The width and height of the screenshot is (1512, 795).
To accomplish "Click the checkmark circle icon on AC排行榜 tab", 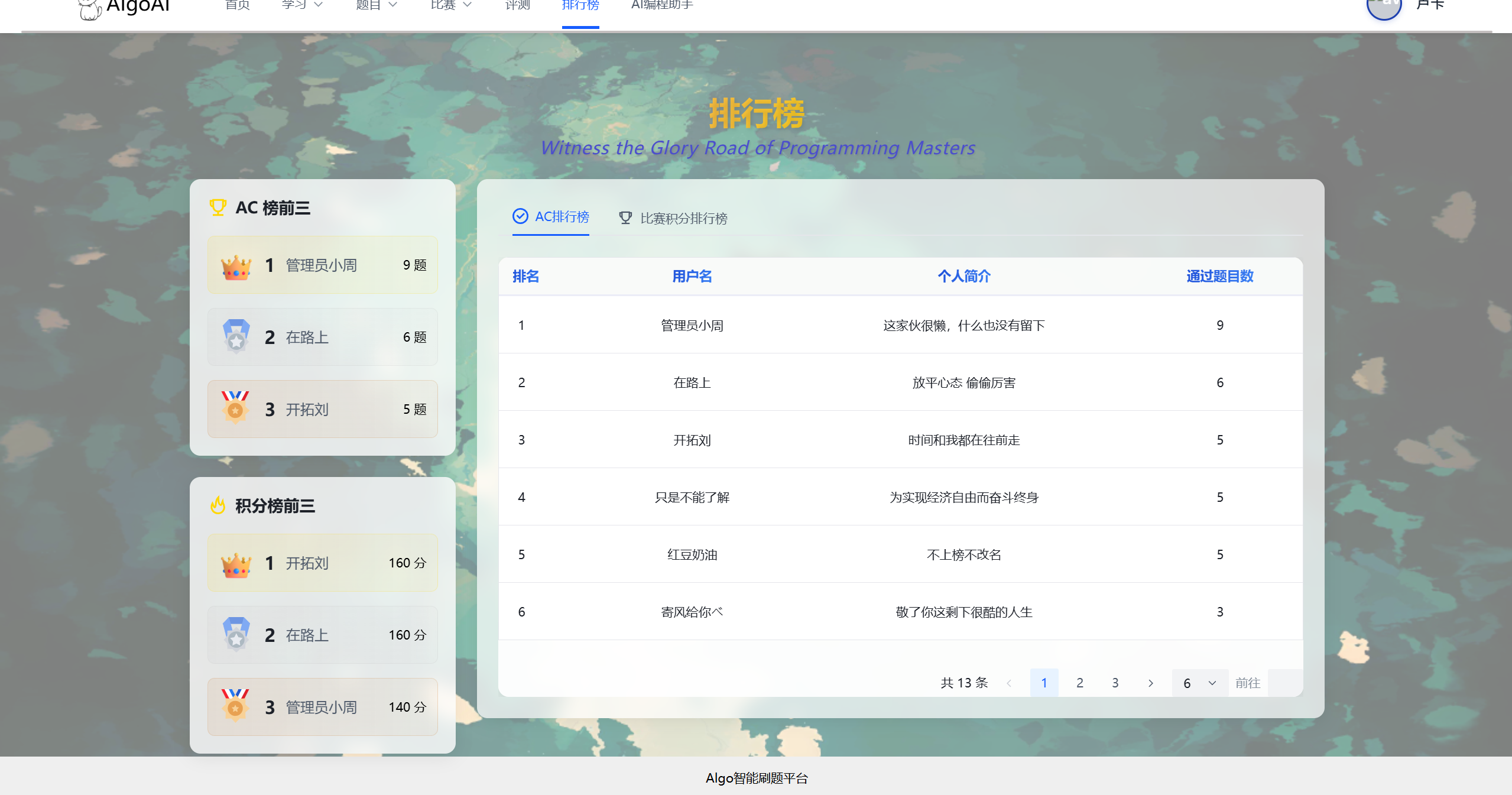I will 520,216.
